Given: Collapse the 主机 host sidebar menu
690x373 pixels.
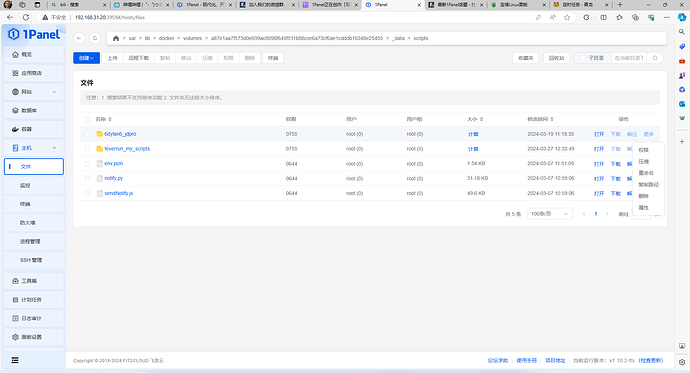Looking at the screenshot, I should pos(34,148).
